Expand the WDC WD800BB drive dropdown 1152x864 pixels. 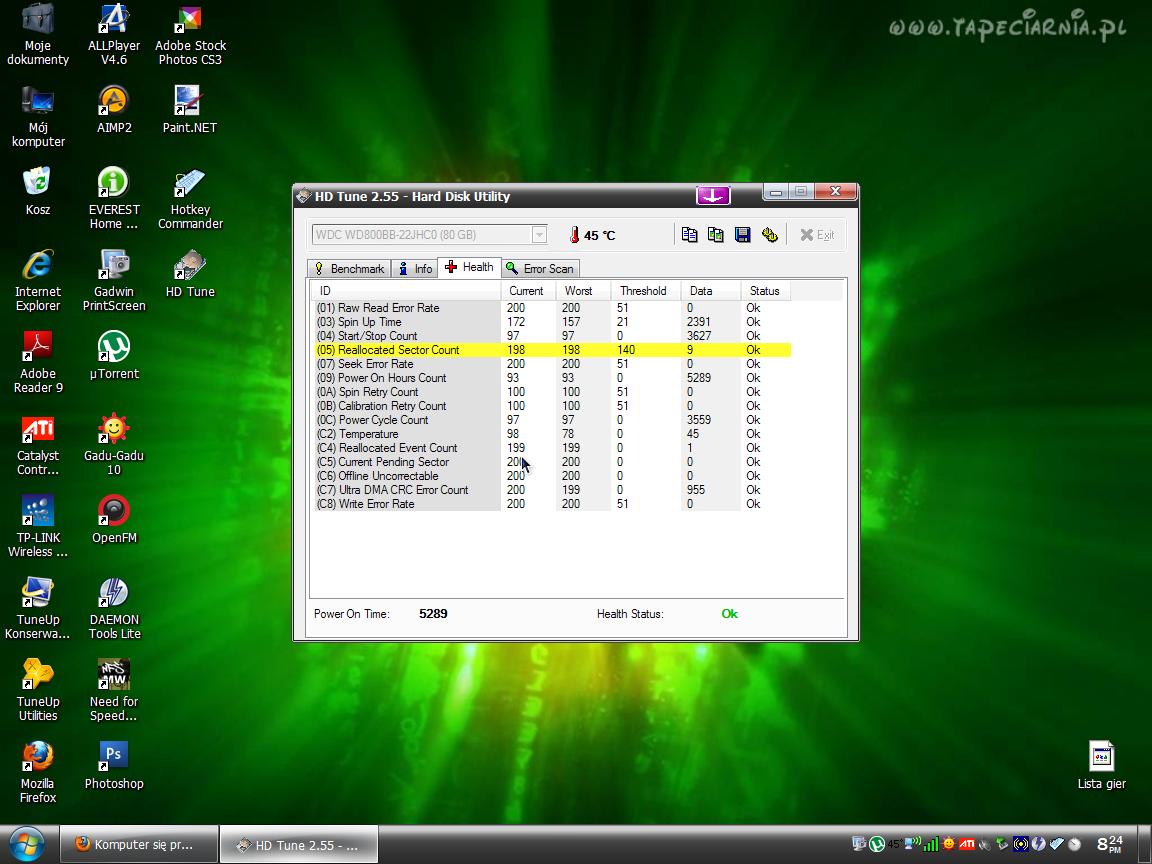(539, 235)
